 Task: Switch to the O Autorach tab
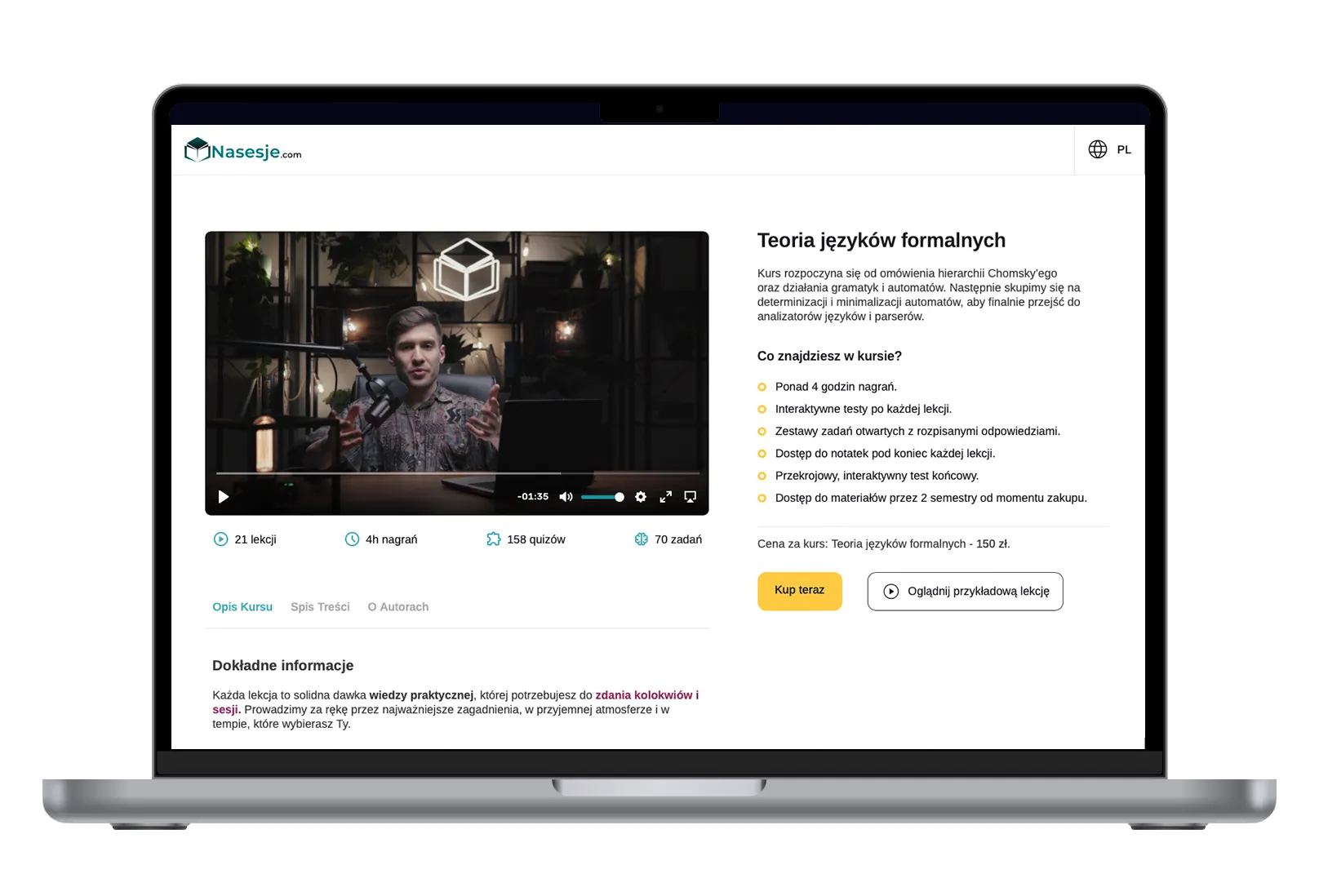point(398,607)
